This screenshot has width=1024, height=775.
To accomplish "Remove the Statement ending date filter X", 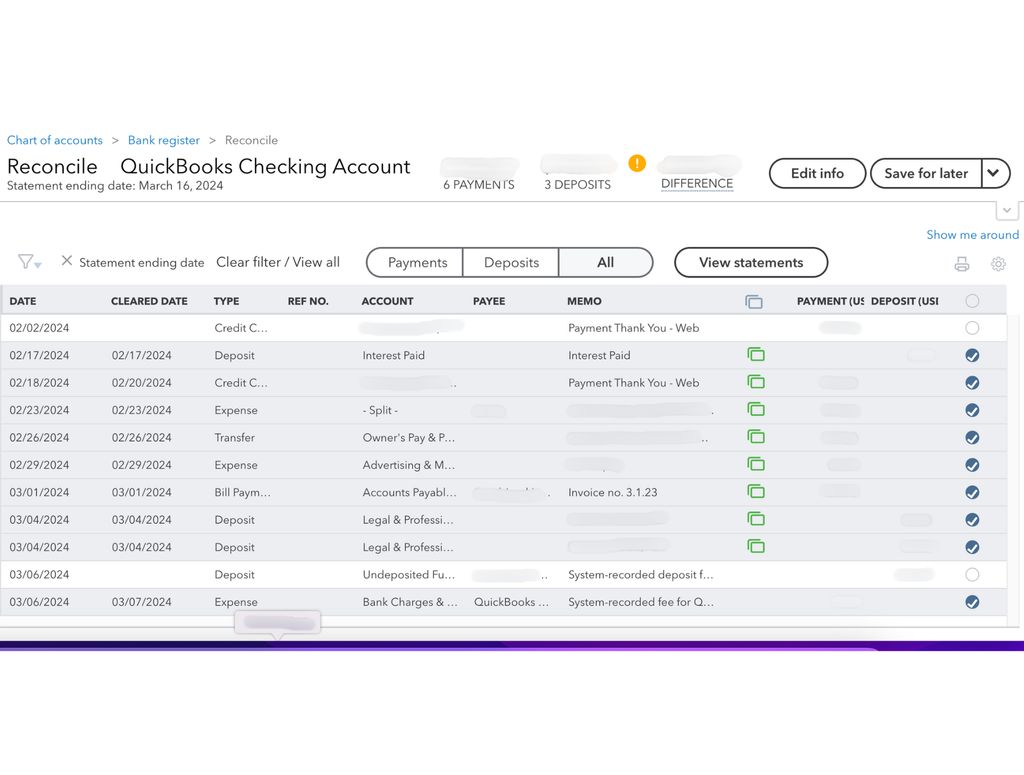I will point(67,261).
